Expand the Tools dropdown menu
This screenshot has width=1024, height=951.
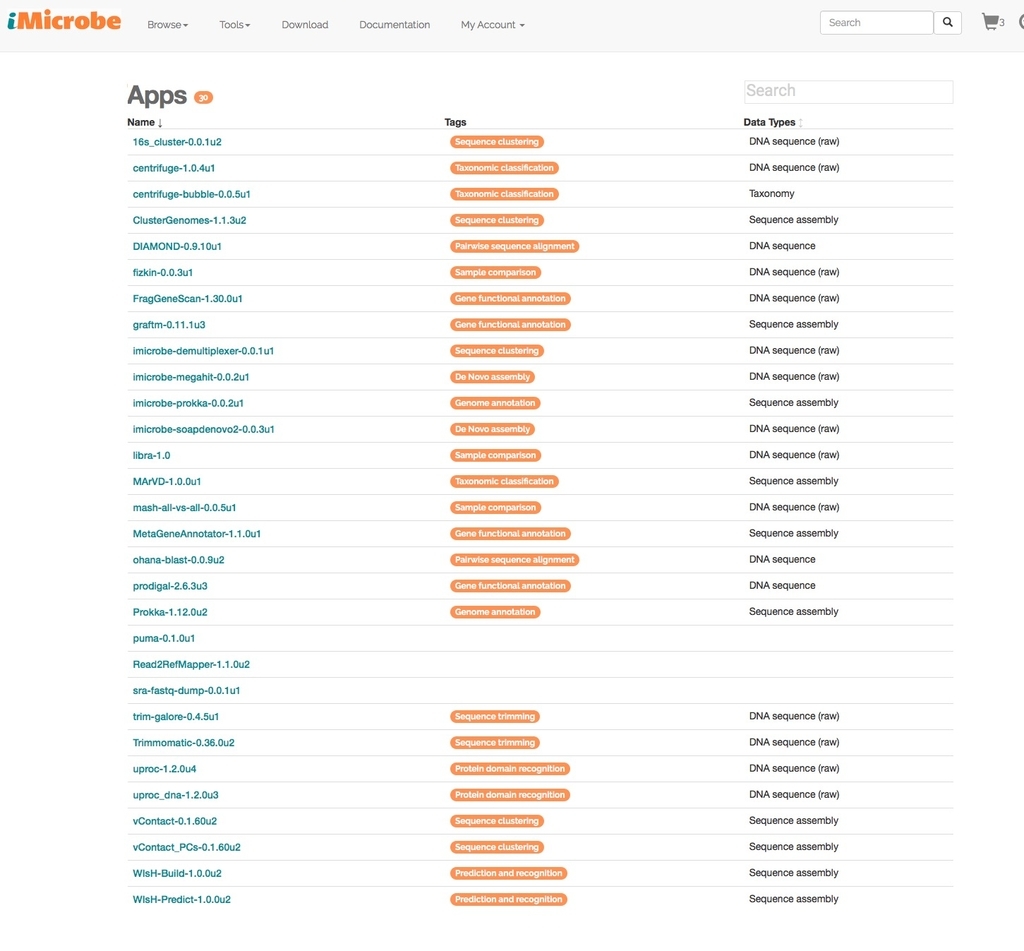coord(234,25)
